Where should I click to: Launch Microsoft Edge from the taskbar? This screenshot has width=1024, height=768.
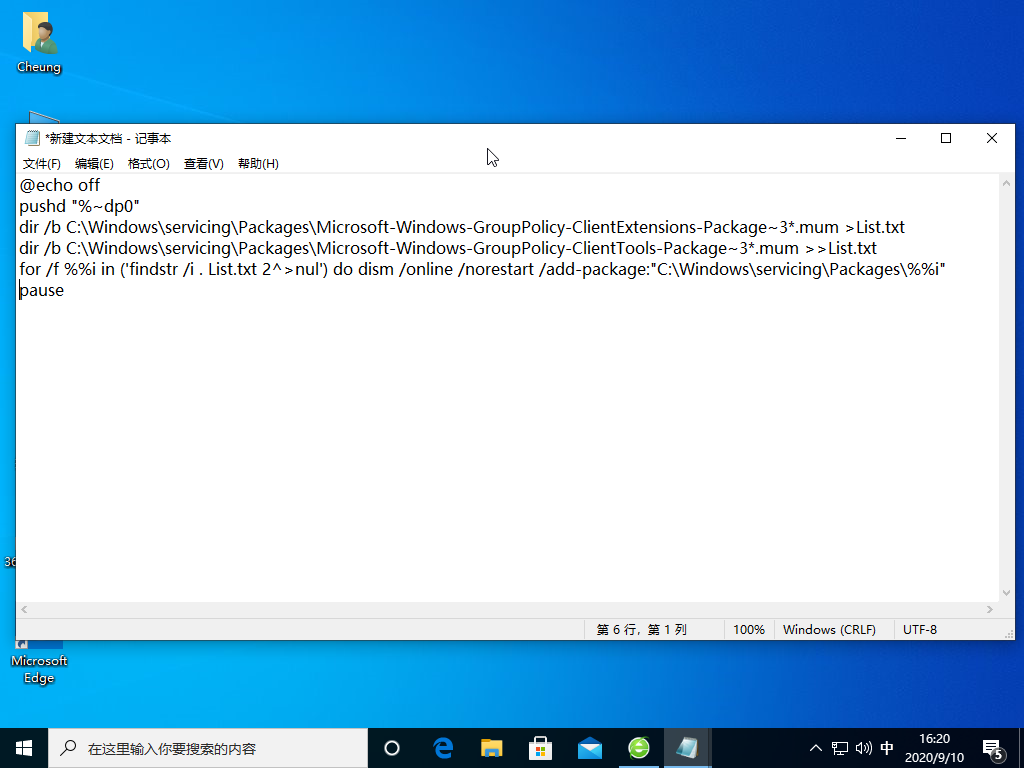coord(443,747)
